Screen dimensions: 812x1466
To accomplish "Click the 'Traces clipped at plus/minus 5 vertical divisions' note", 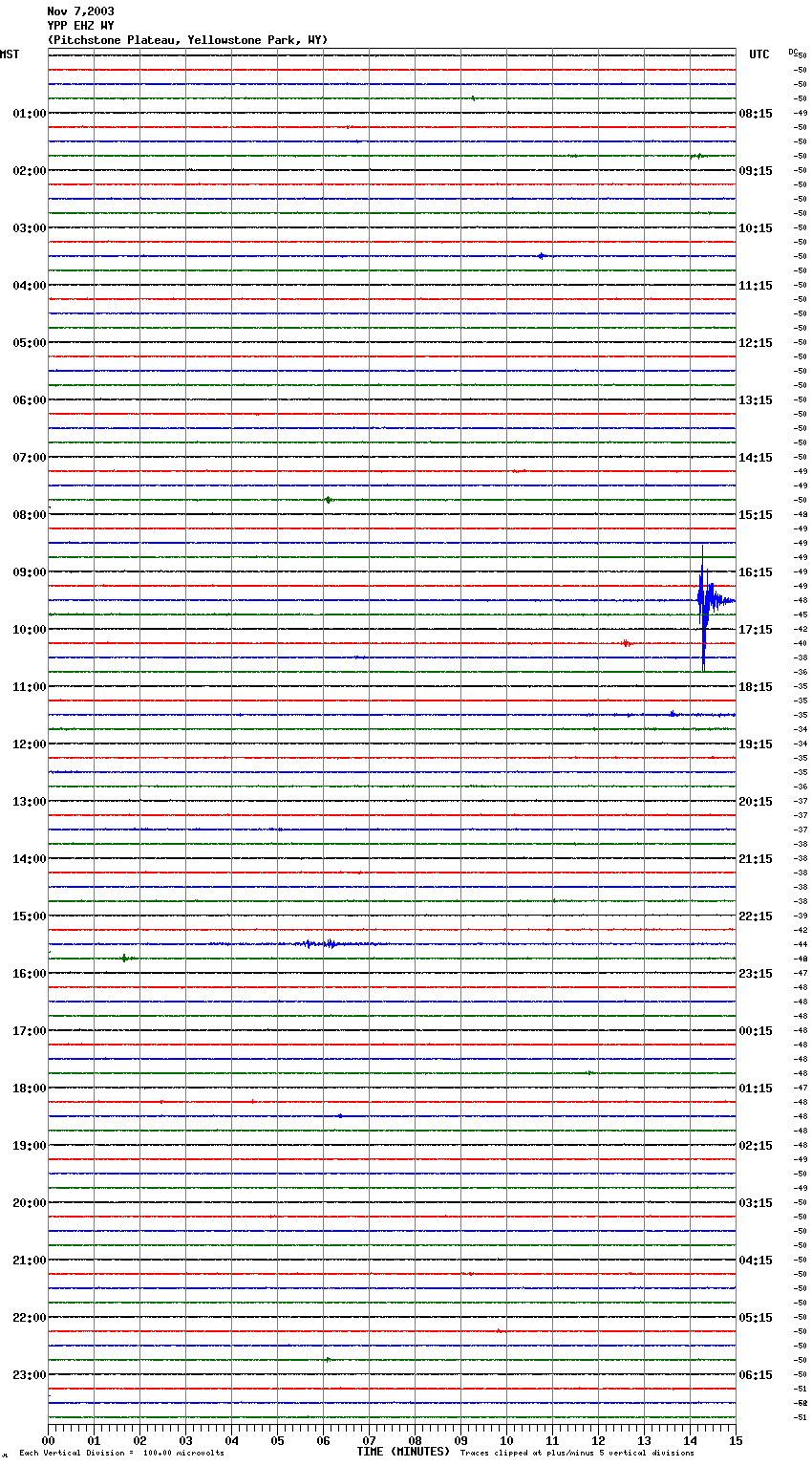I will (x=577, y=1454).
